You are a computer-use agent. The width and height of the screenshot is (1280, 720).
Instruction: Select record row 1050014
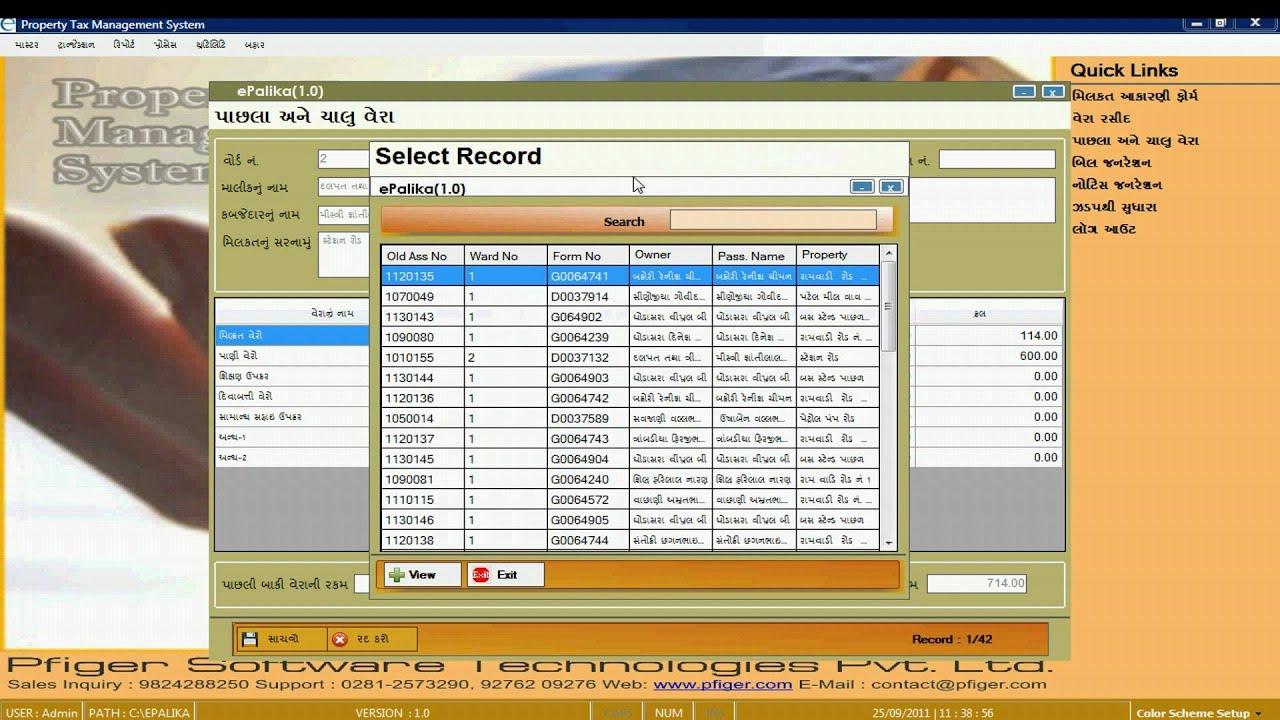630,418
